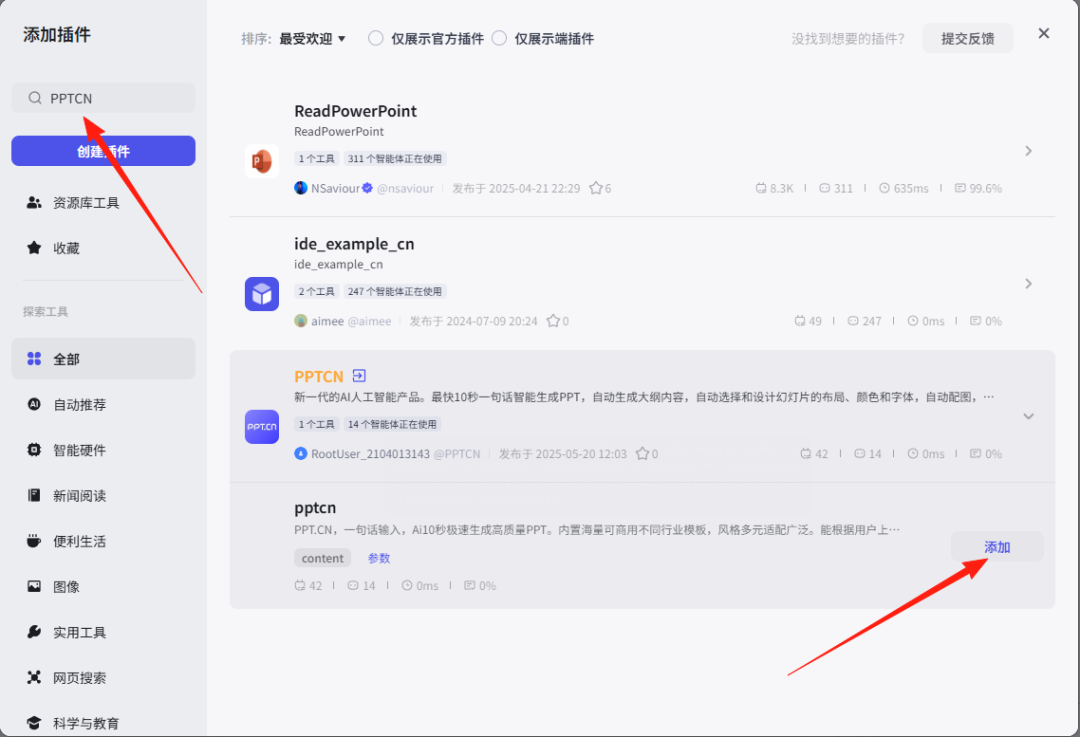Click the ide_example_cn plugin title
The width and height of the screenshot is (1080, 737).
(354, 244)
